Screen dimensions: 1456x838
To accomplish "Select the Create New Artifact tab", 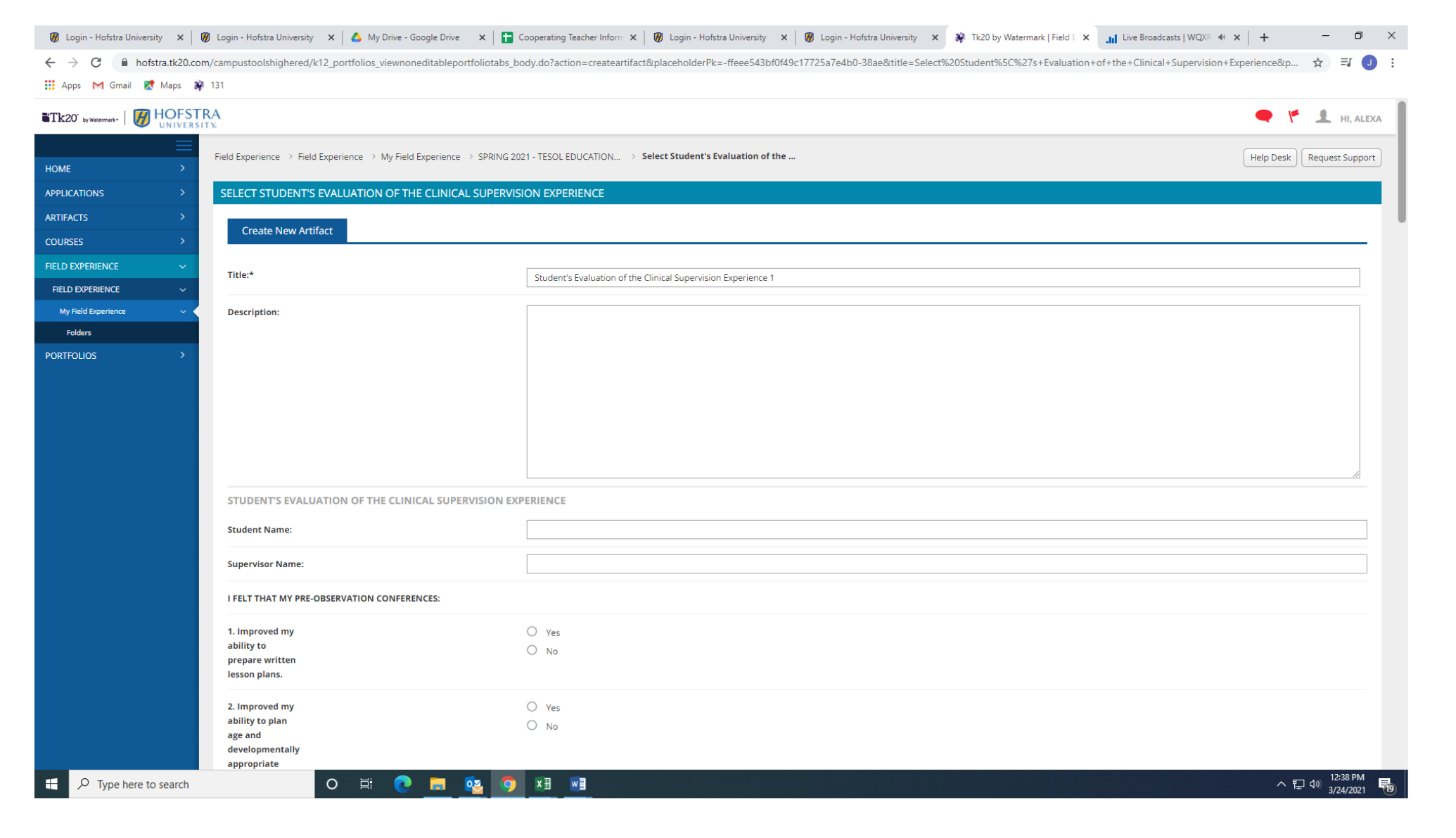I will [x=287, y=231].
